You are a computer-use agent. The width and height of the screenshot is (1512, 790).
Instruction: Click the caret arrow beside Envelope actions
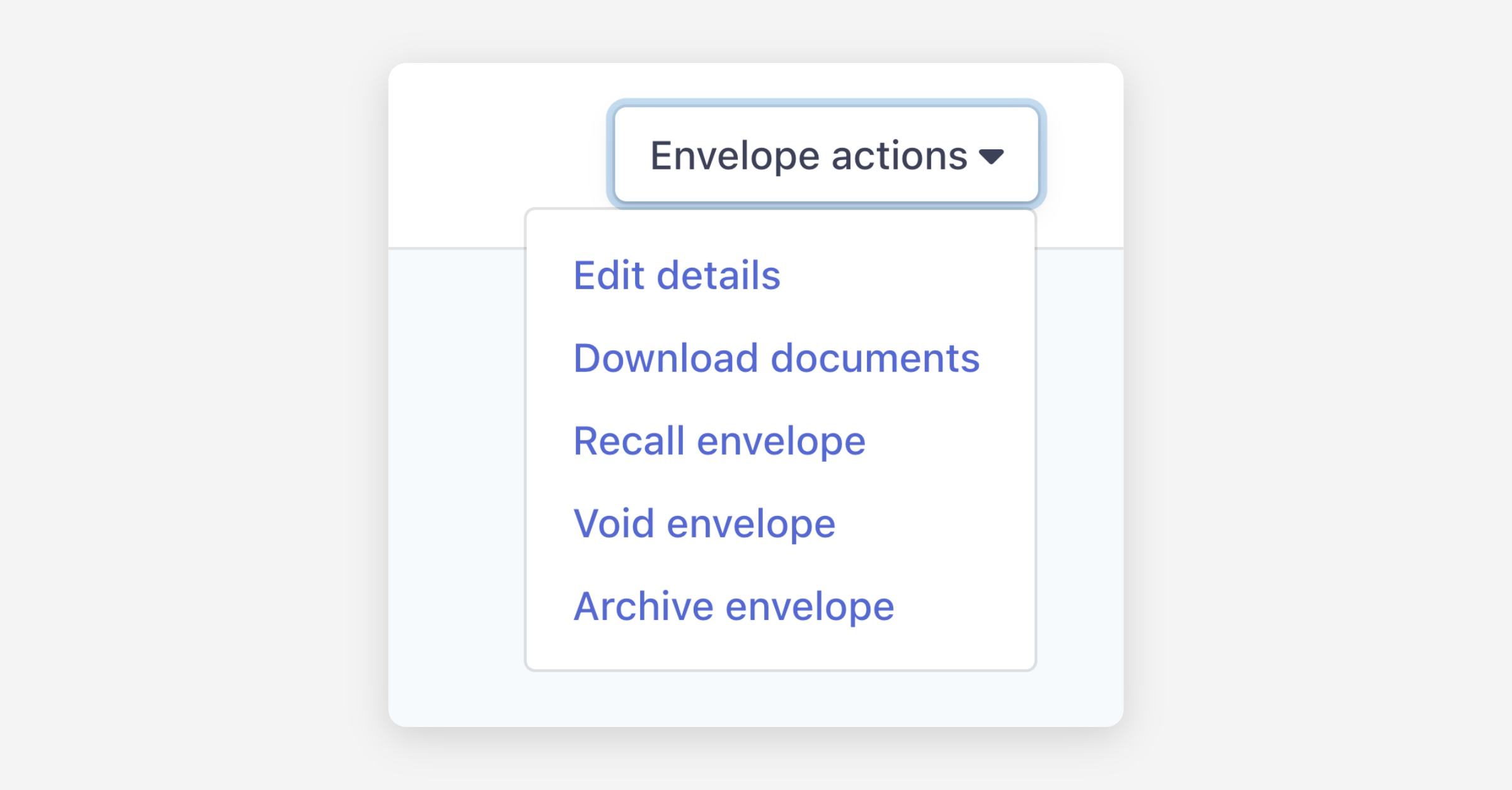(991, 156)
